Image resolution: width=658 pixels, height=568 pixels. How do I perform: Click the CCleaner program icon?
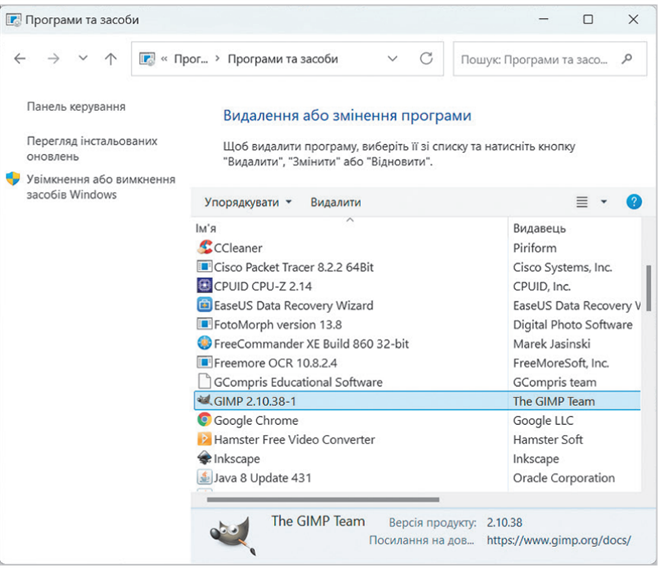[204, 248]
